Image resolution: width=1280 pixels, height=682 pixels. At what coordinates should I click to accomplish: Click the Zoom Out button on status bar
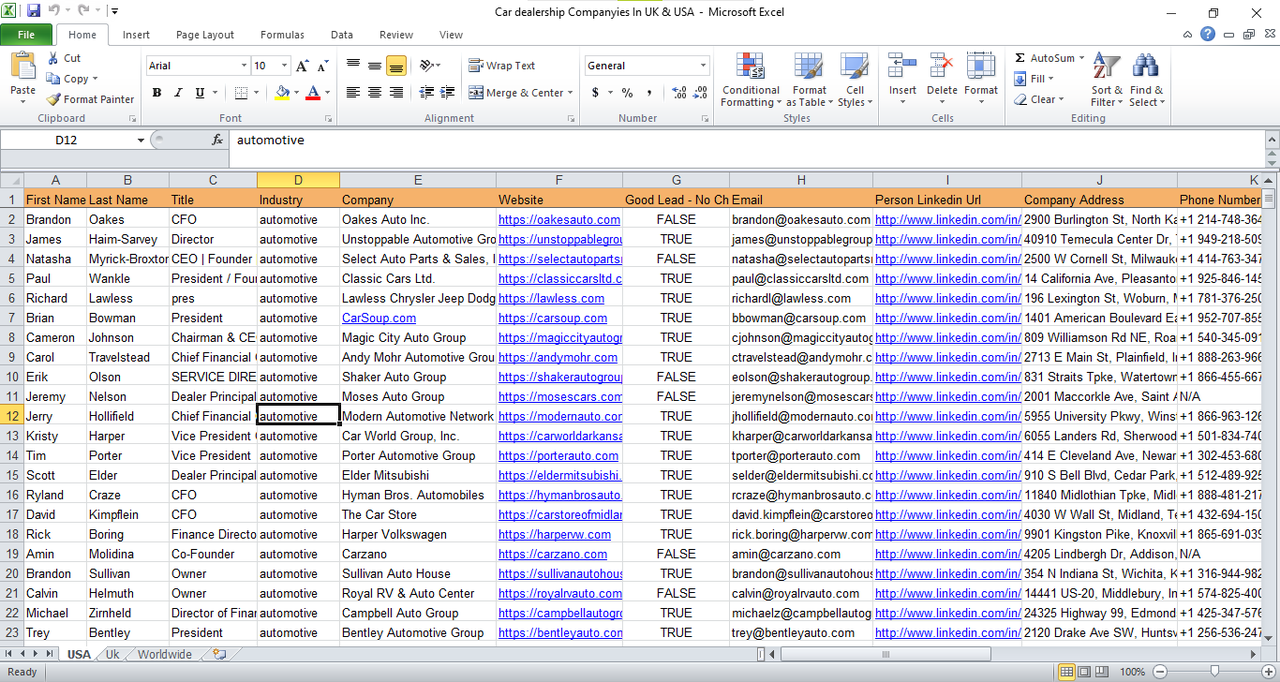pos(1159,671)
